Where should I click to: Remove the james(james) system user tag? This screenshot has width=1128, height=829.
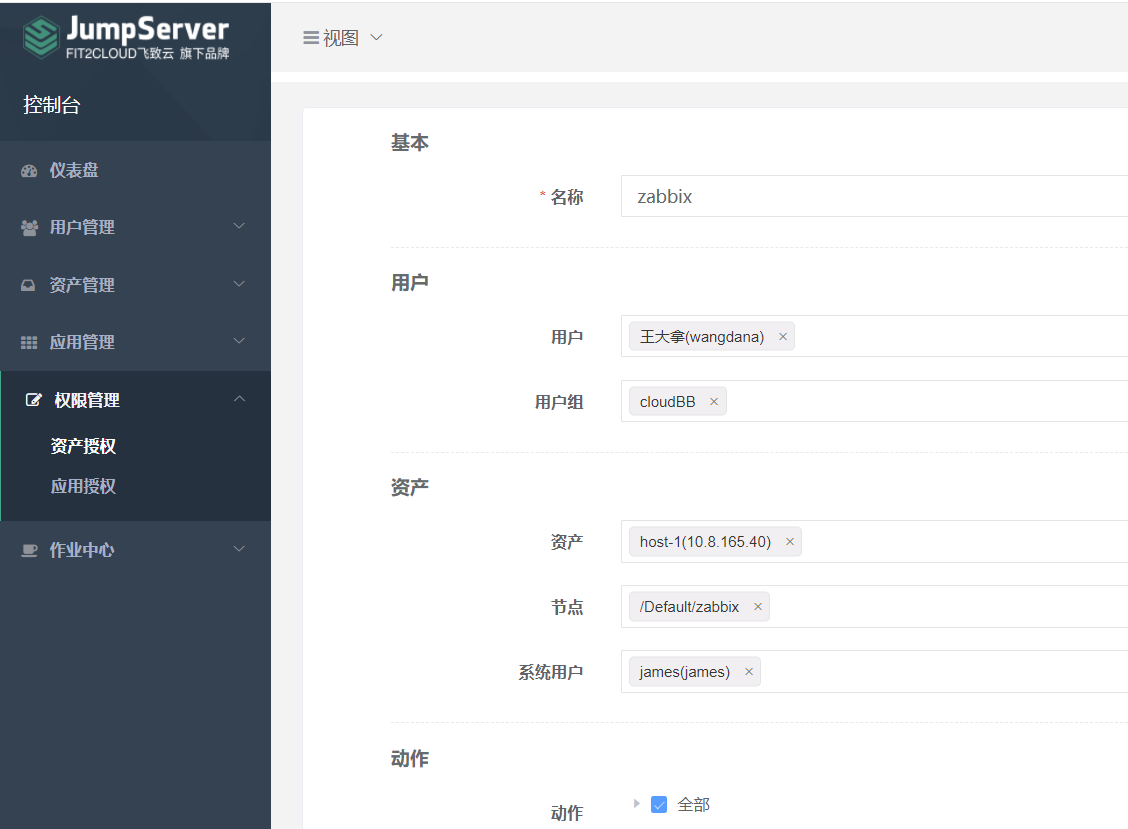[x=748, y=671]
